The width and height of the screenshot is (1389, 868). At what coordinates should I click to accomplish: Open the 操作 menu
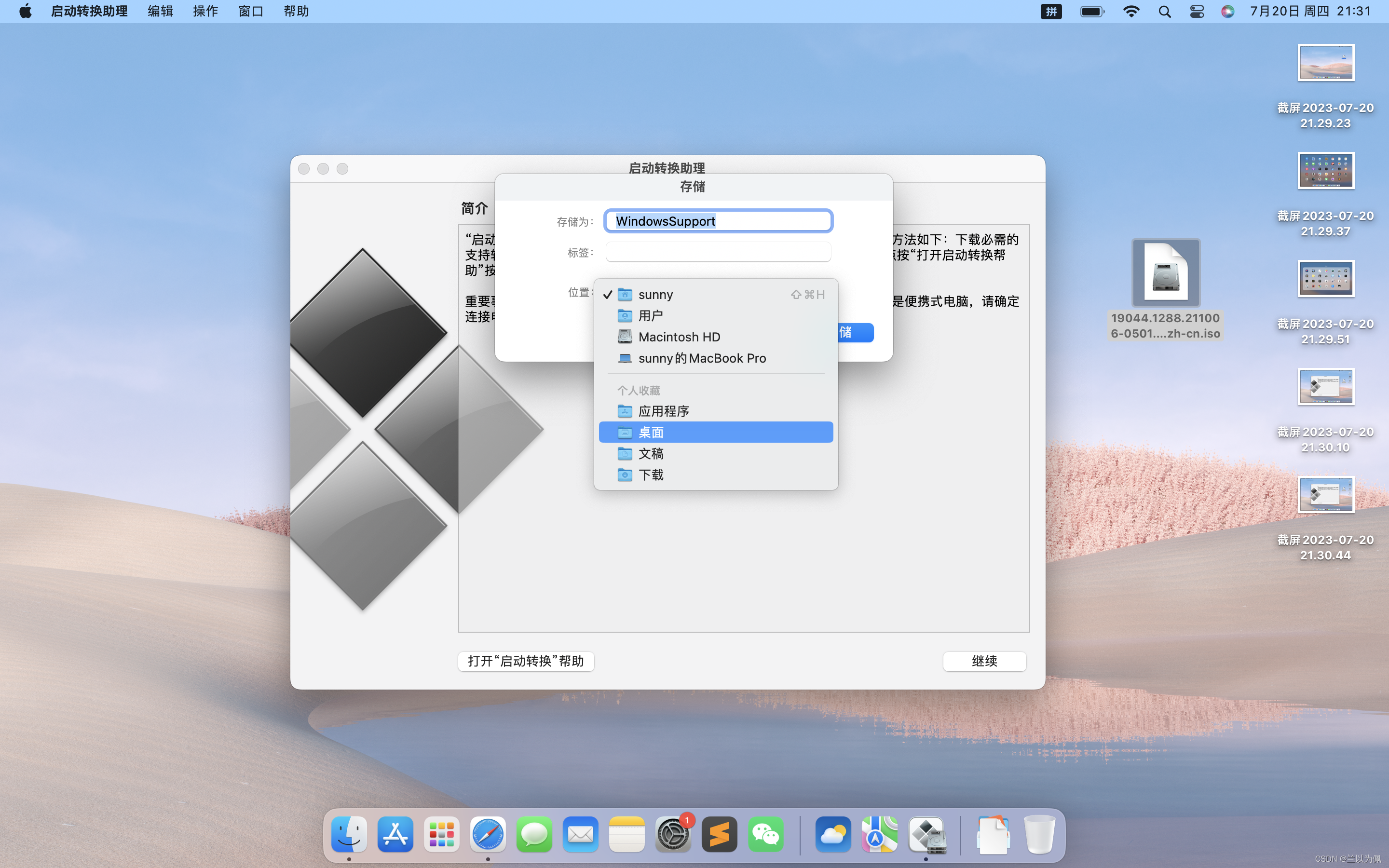(x=205, y=12)
